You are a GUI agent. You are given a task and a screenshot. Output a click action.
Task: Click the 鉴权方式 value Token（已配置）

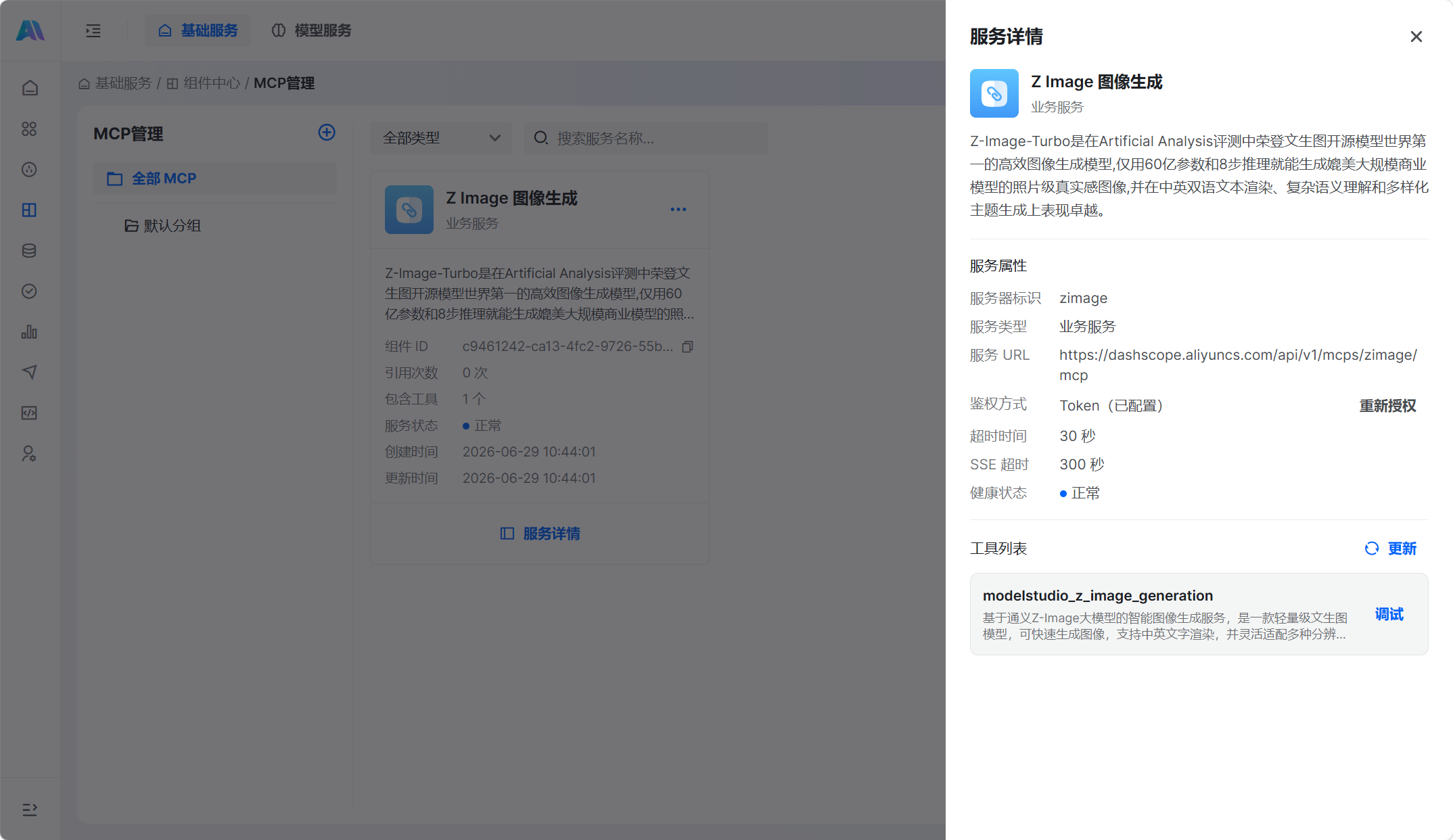pyautogui.click(x=1111, y=406)
